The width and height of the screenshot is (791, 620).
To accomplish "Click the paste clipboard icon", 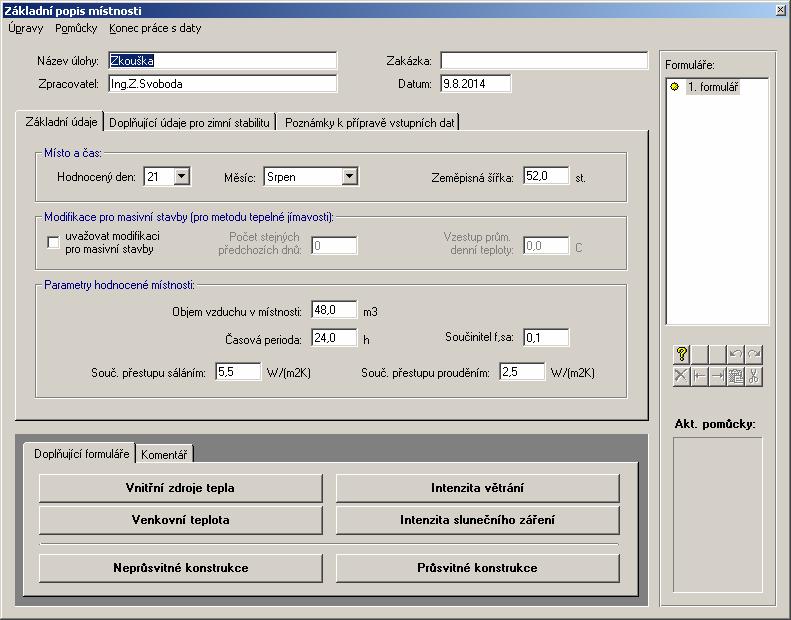I will coord(736,376).
